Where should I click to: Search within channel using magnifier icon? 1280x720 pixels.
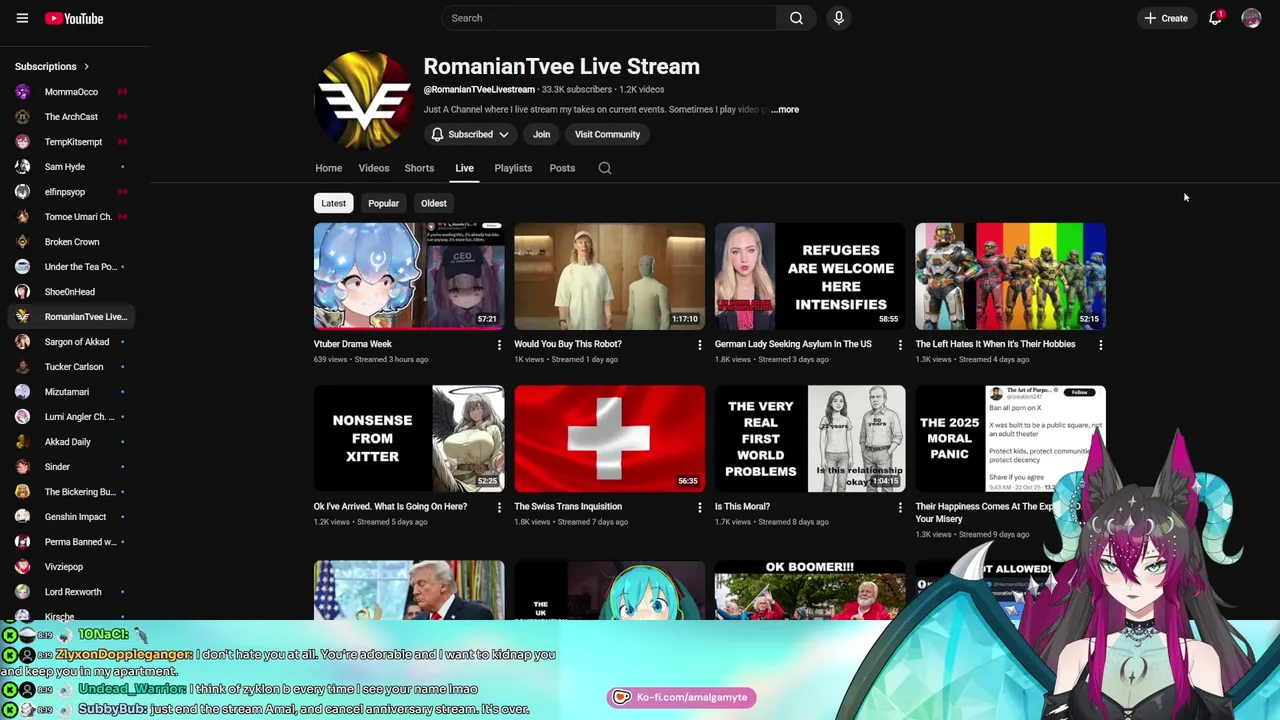tap(605, 168)
